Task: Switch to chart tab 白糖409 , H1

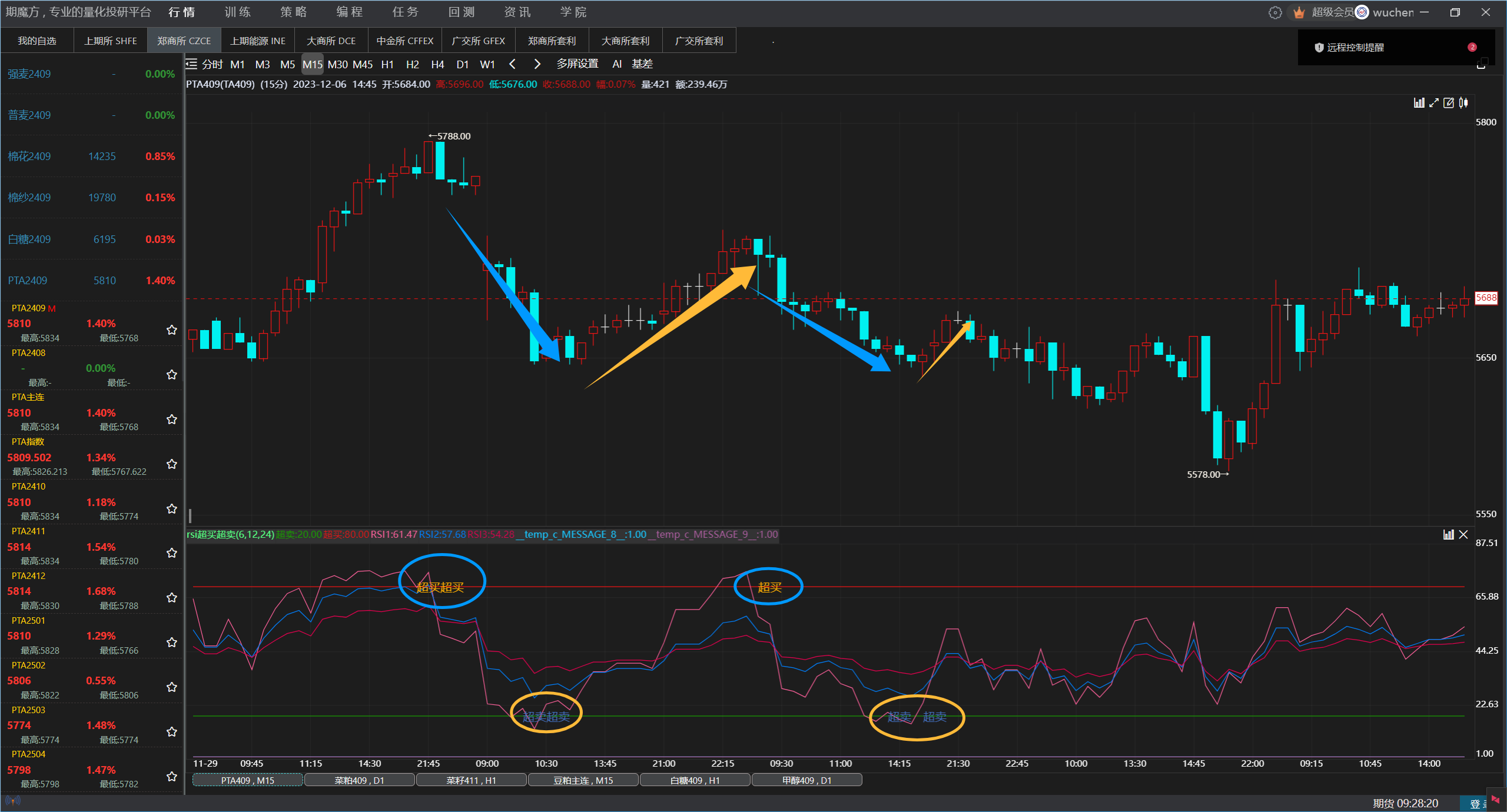Action: click(x=695, y=780)
